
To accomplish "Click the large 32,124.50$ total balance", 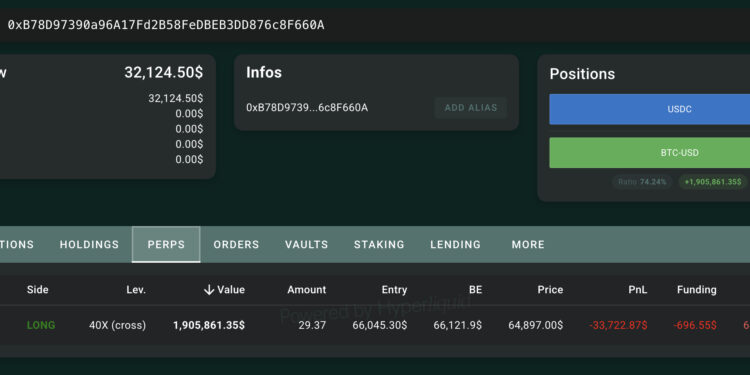I will (x=164, y=73).
